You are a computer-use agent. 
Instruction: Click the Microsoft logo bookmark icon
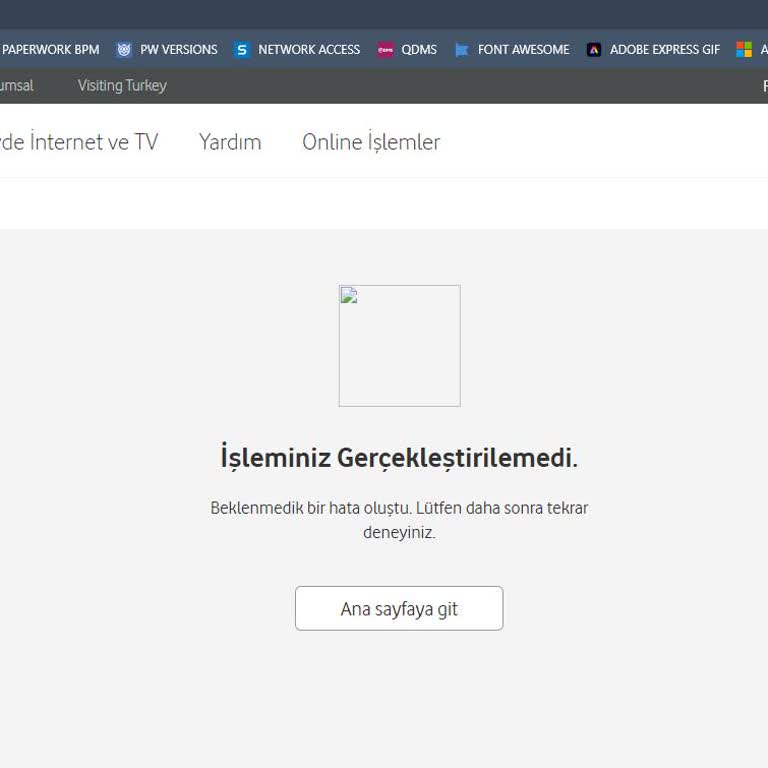tap(744, 49)
